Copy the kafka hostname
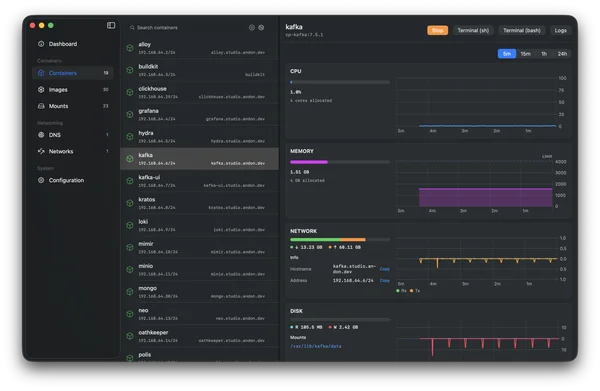This screenshot has height=391, width=600. click(x=385, y=269)
